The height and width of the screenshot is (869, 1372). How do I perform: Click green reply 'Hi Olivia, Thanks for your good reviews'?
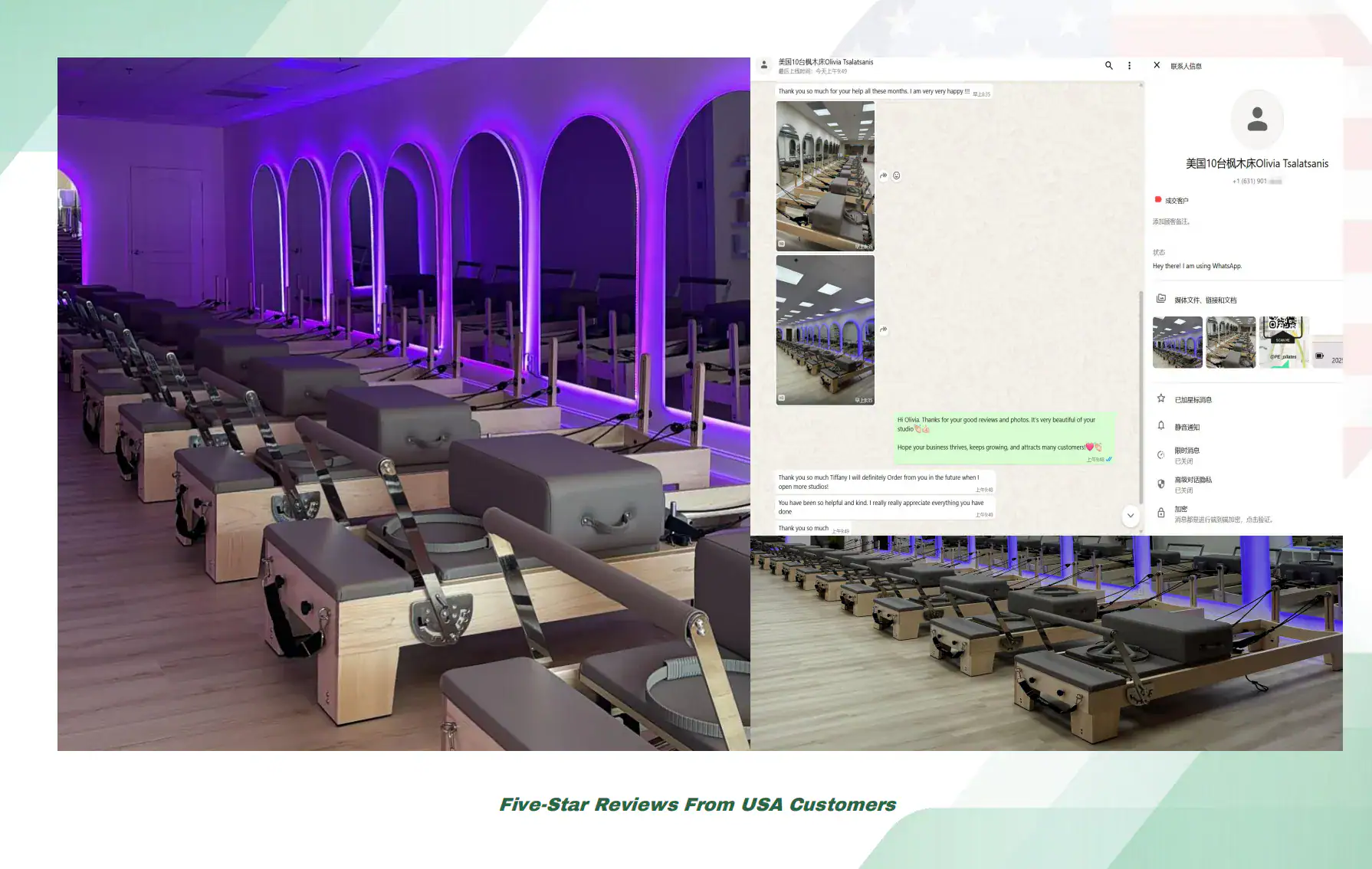(1005, 438)
